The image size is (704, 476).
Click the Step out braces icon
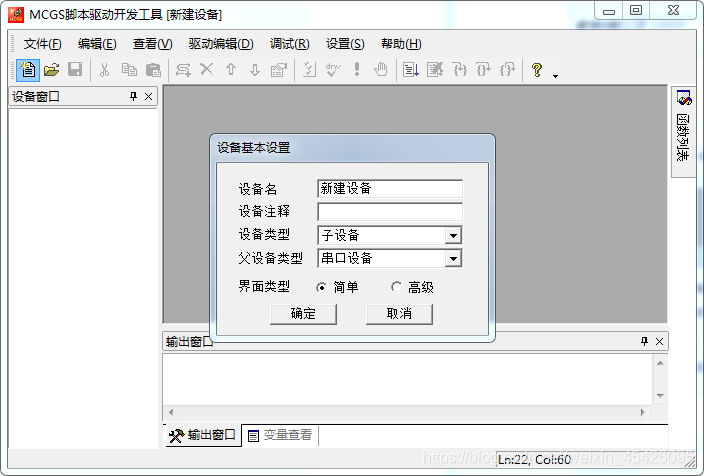tap(507, 70)
